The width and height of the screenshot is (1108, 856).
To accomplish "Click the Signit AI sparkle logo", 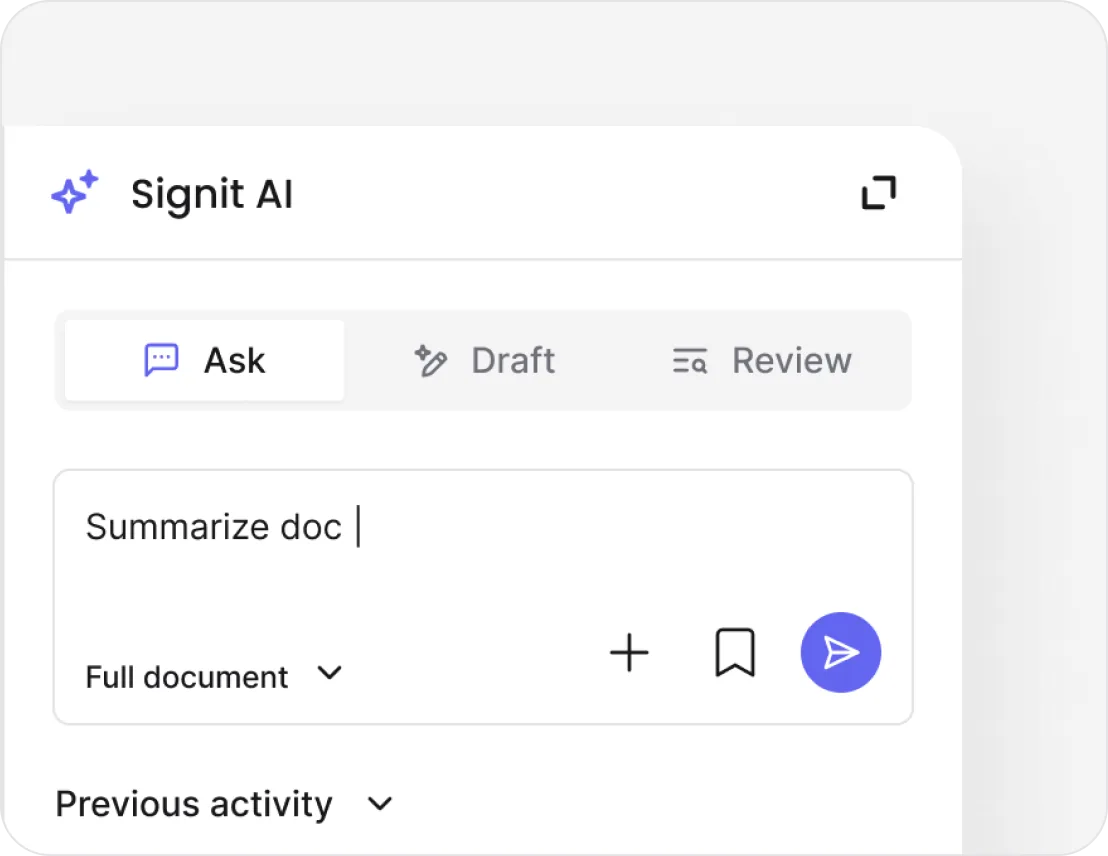I will (75, 192).
